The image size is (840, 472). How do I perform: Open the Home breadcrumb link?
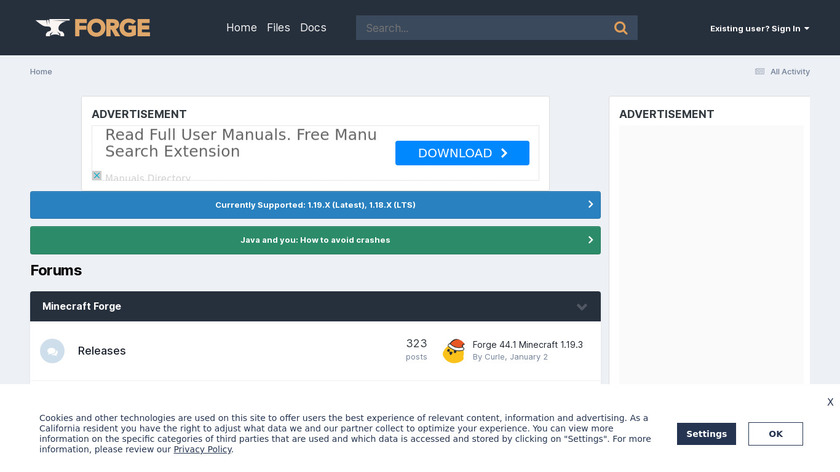41,72
